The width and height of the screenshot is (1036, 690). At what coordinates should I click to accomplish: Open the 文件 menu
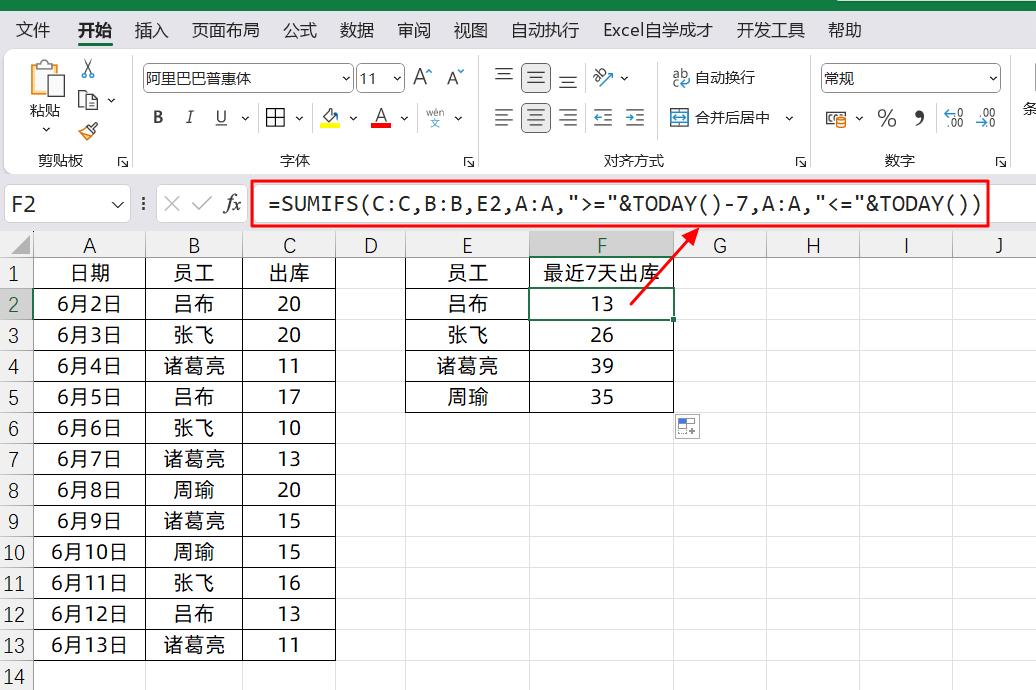pos(33,30)
